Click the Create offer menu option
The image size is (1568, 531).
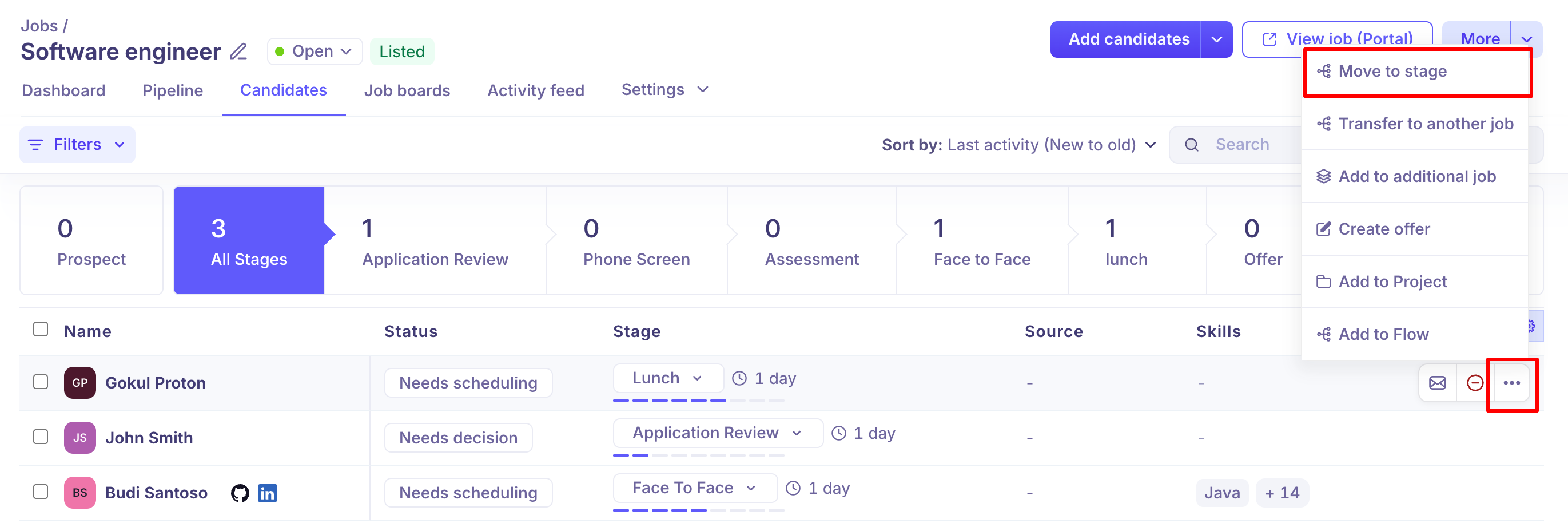point(1383,229)
